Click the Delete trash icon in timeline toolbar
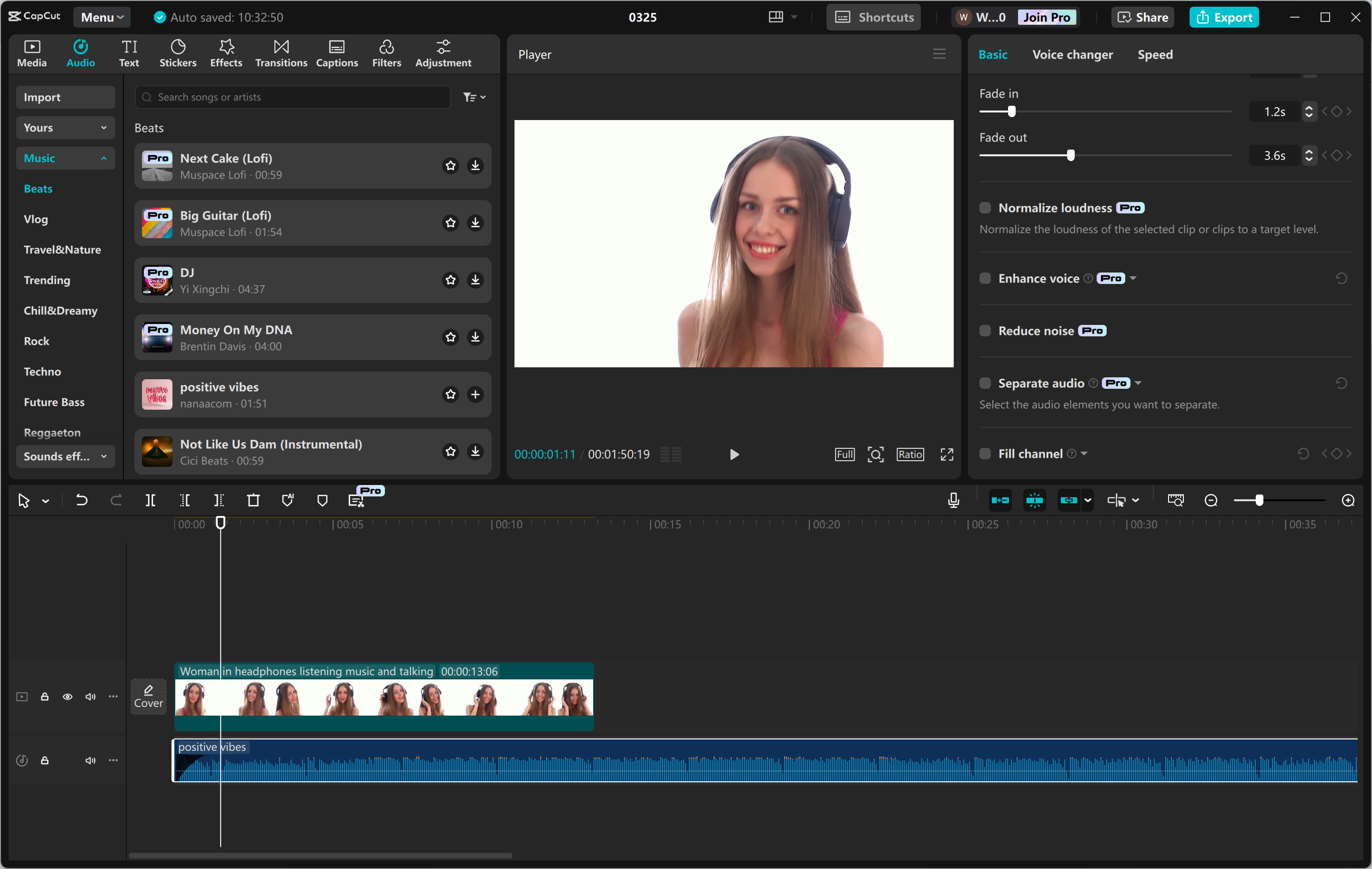 [253, 500]
